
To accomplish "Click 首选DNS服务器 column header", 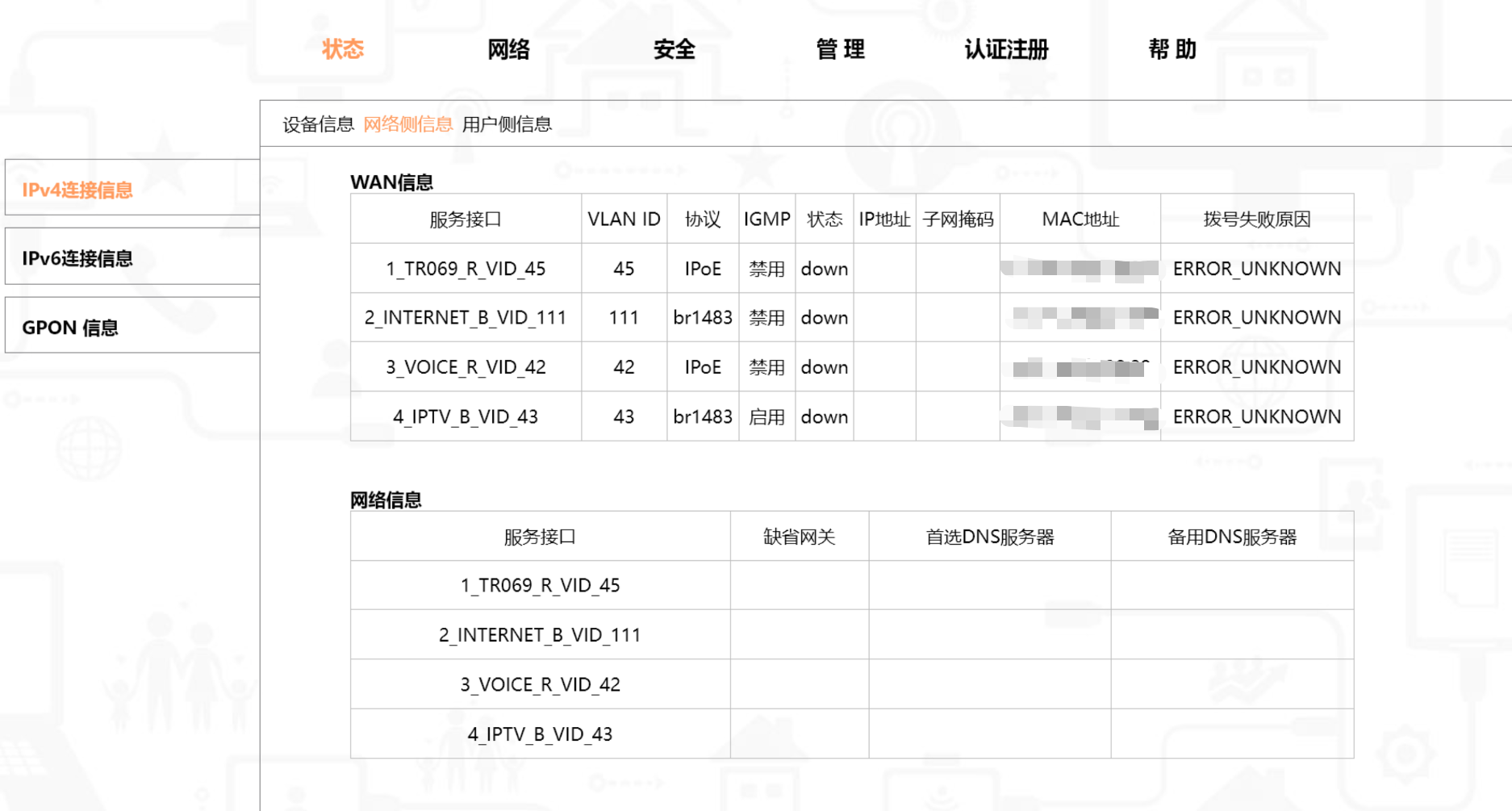I will 990,537.
